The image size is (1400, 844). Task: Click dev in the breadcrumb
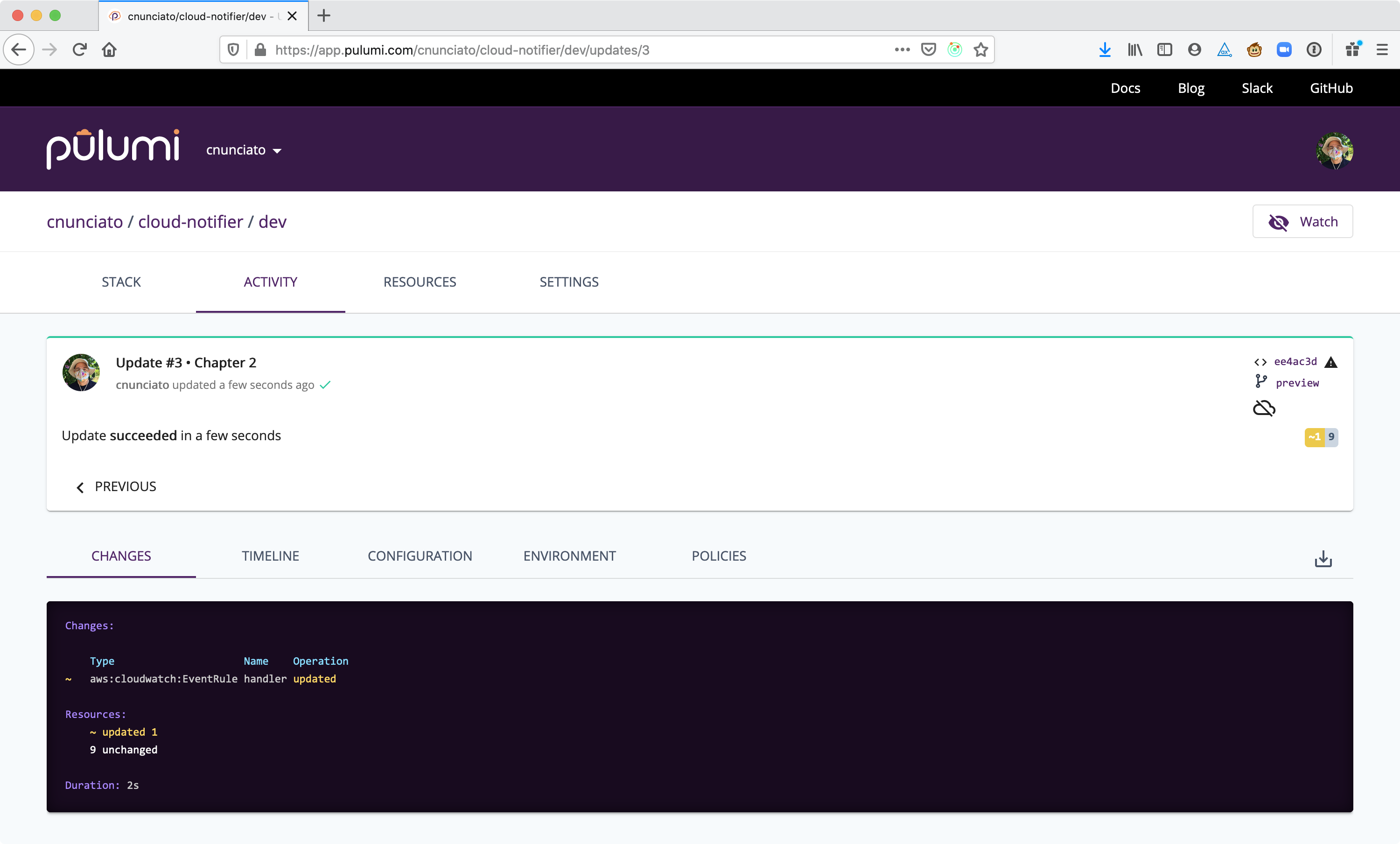coord(273,222)
